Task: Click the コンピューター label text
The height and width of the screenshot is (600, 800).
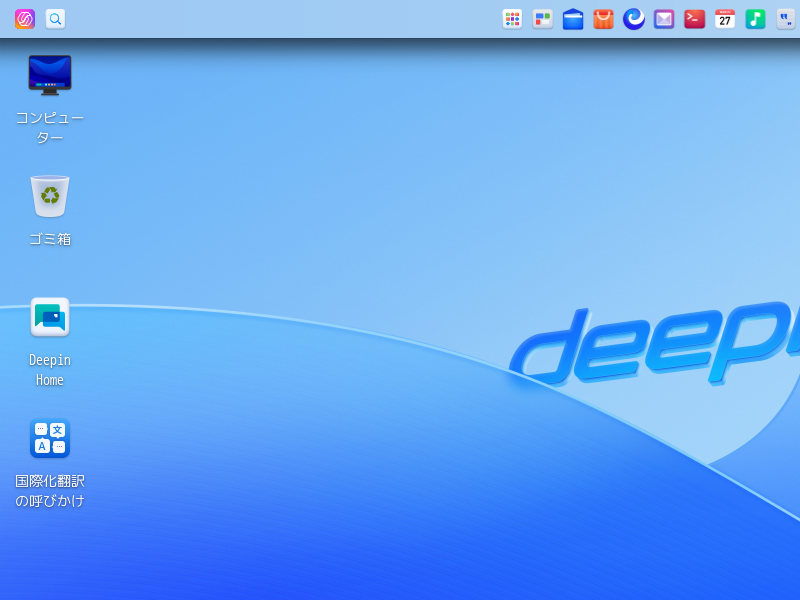Action: click(x=50, y=128)
